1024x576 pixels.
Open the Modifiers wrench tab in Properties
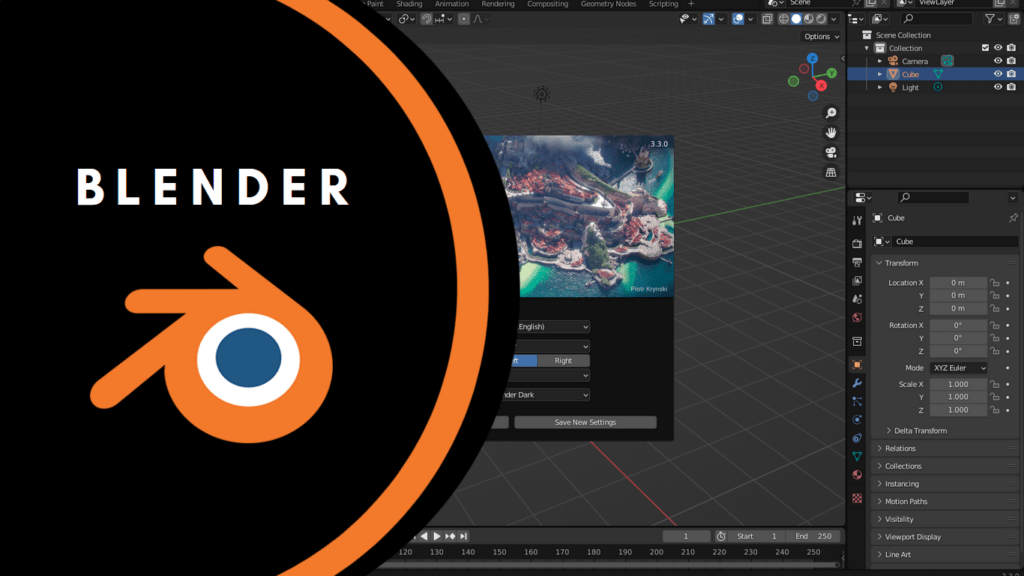click(x=857, y=383)
